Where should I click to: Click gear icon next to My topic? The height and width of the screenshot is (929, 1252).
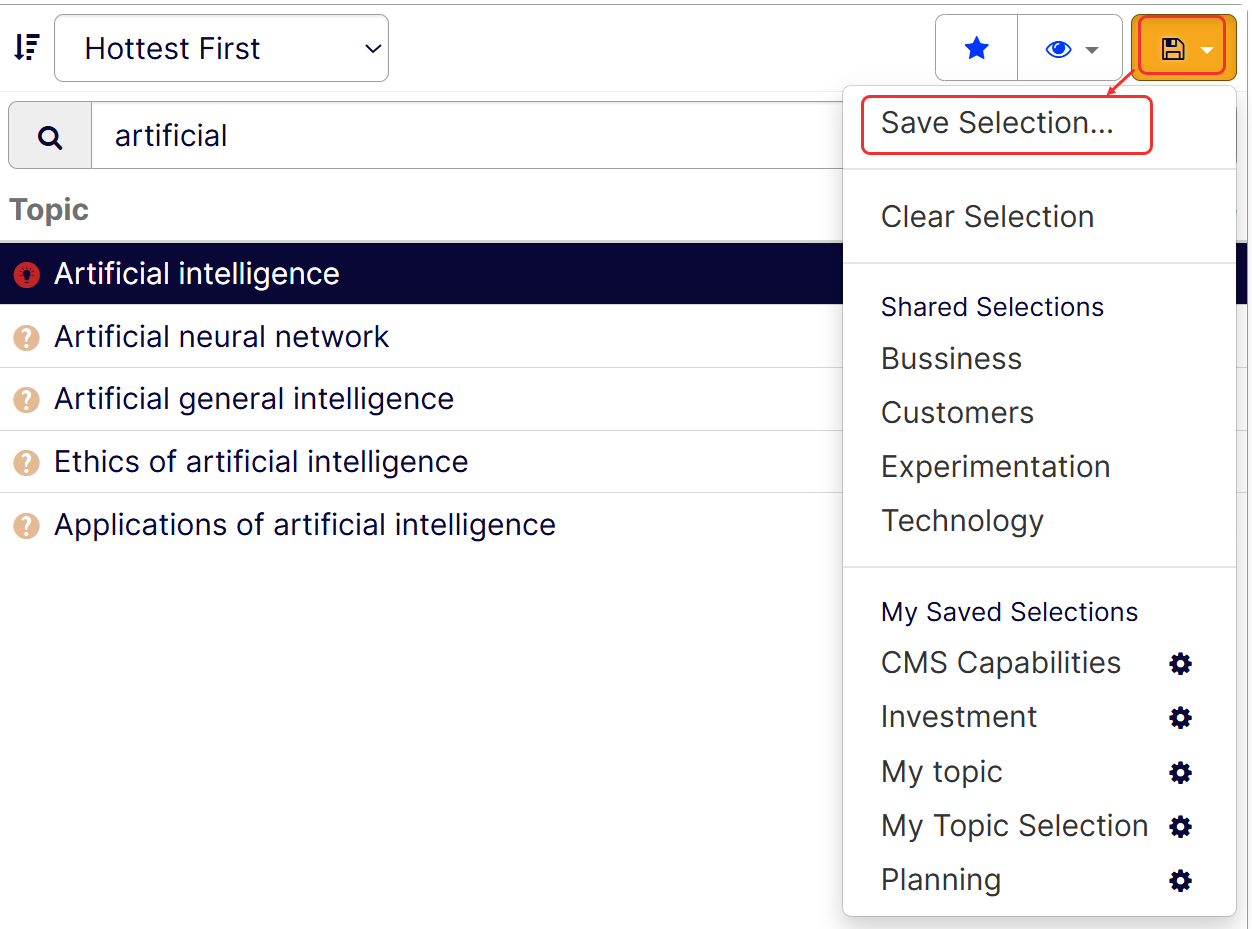coord(1181,772)
